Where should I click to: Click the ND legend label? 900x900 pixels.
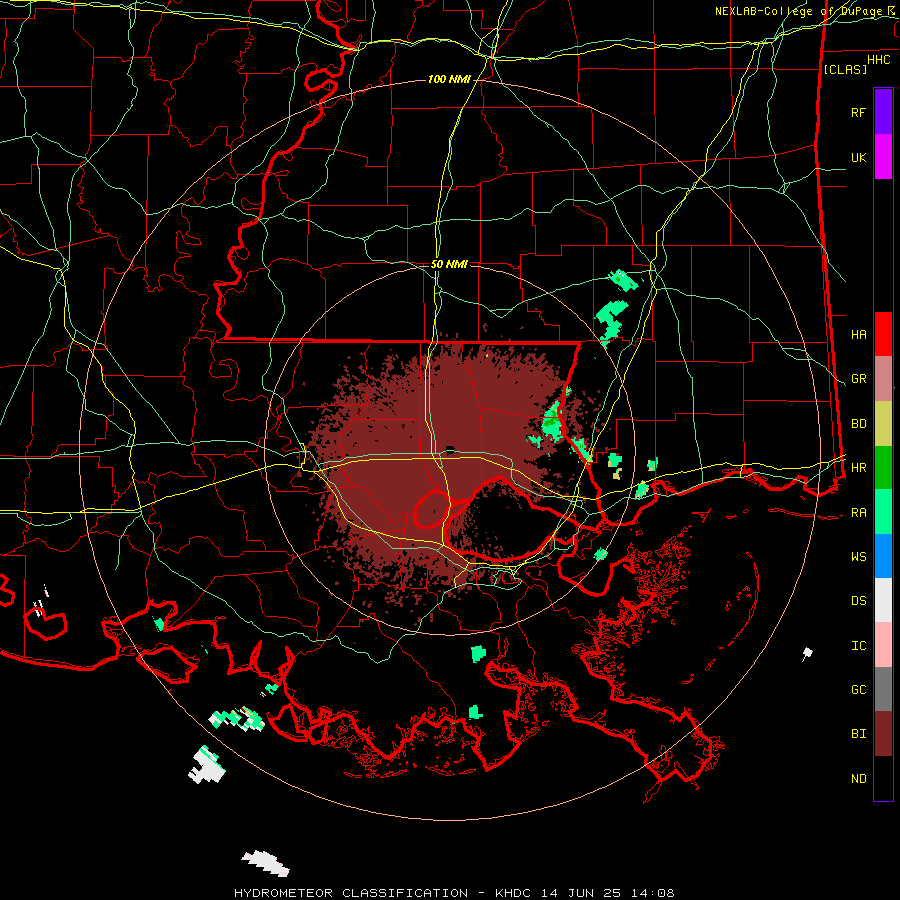pyautogui.click(x=858, y=778)
